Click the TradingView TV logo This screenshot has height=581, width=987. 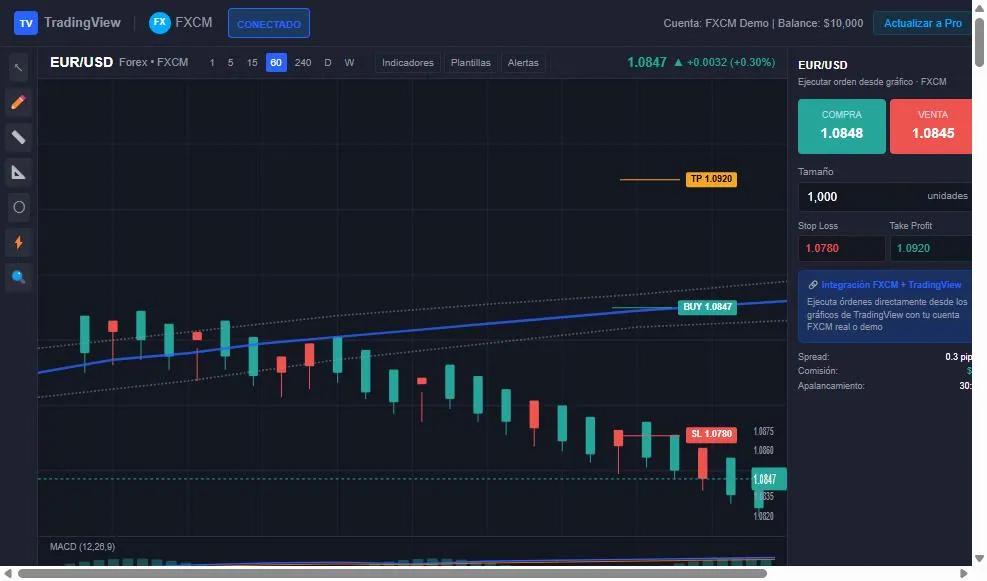click(26, 23)
